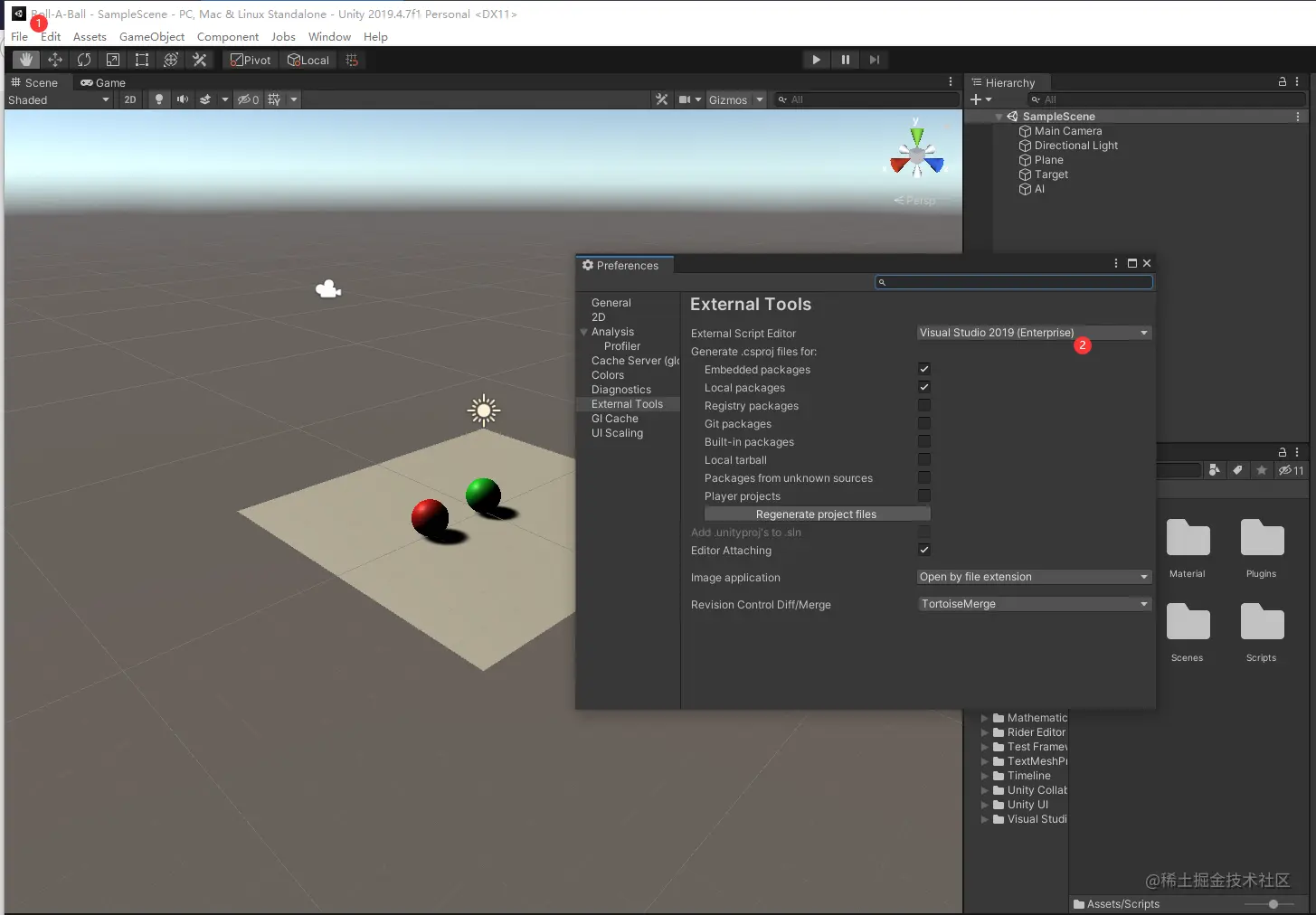This screenshot has height=915, width=1316.
Task: Select the Hand tool in the toolbar
Action: click(x=26, y=60)
